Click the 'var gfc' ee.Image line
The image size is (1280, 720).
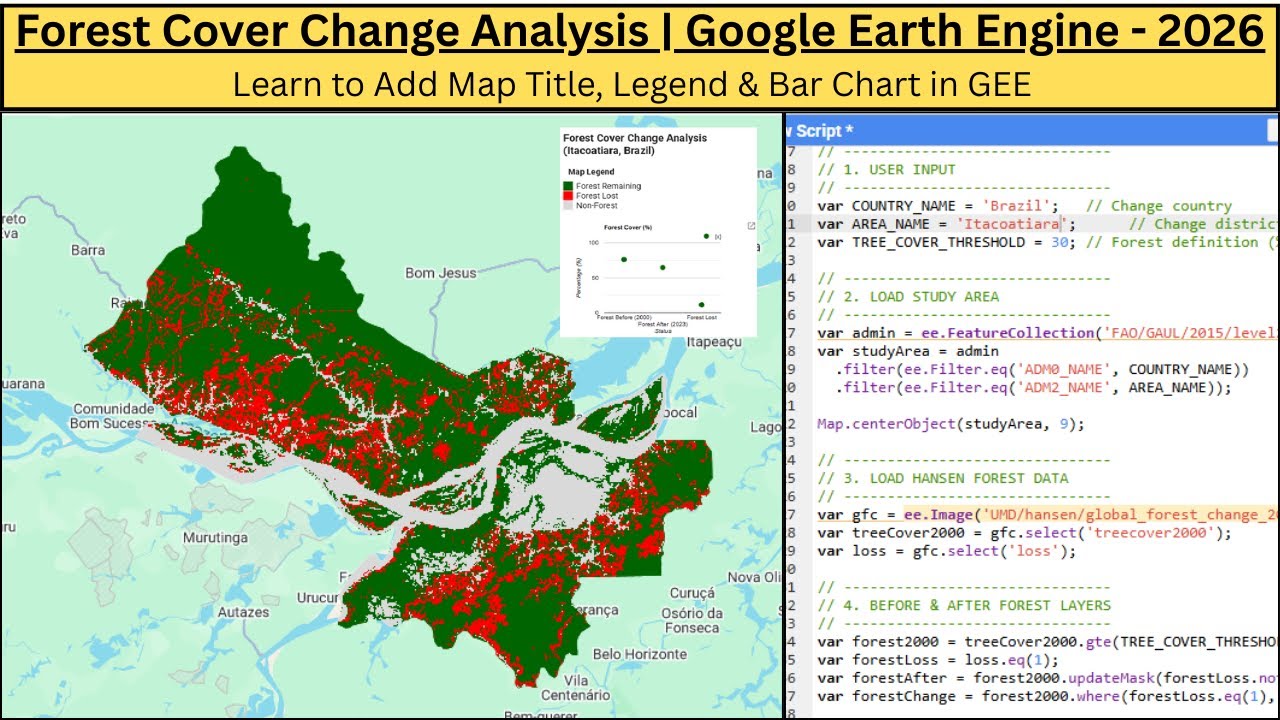coord(1047,514)
